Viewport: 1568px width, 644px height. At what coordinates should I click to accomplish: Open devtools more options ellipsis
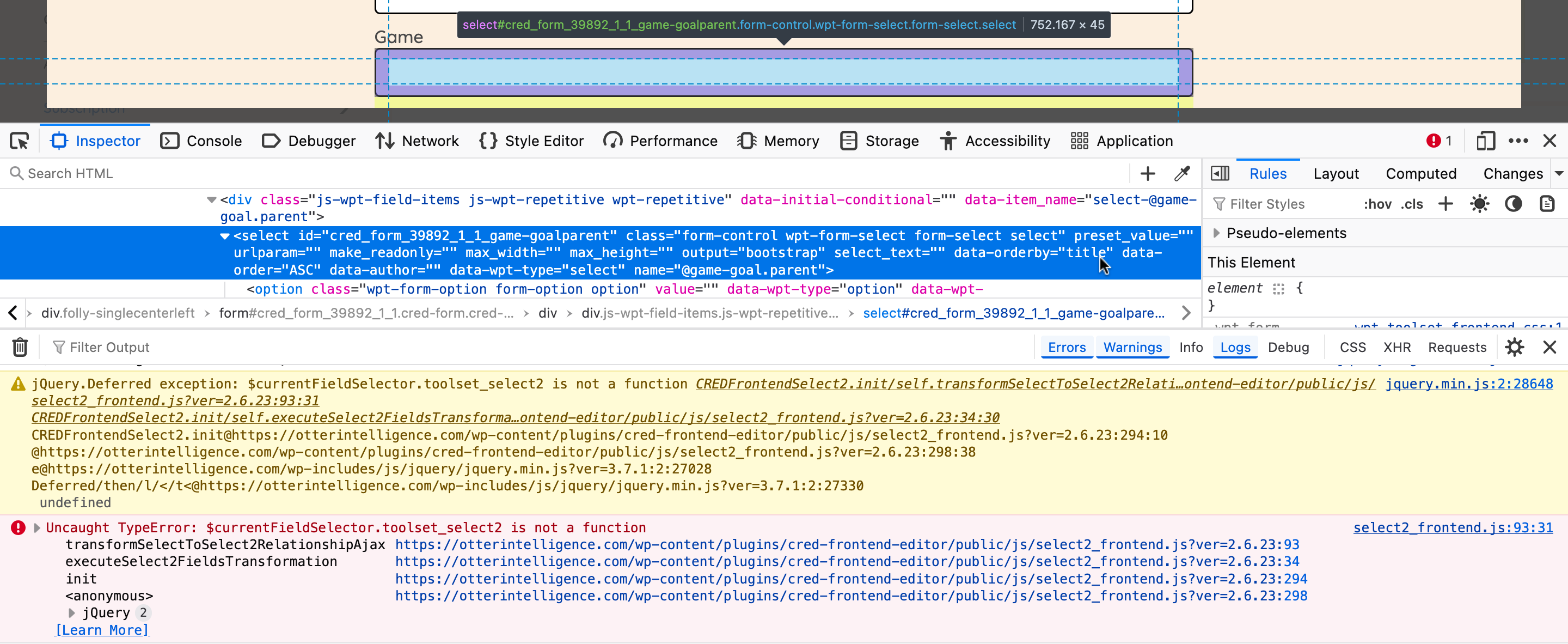[x=1518, y=141]
